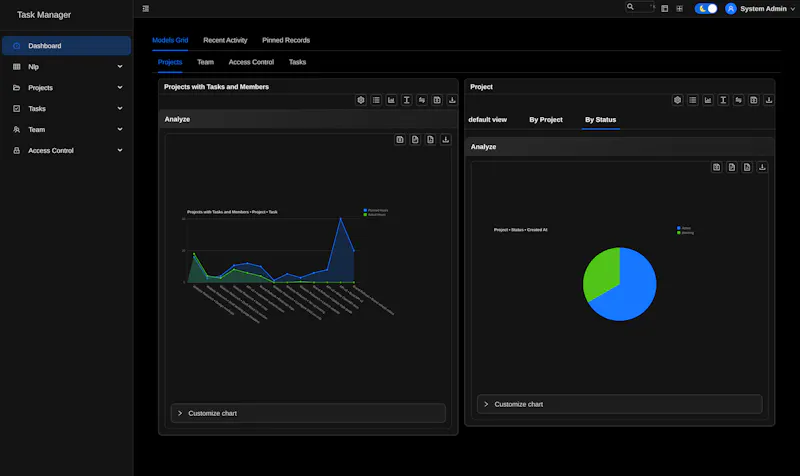Expand the Nlp sidebar menu

[66, 66]
